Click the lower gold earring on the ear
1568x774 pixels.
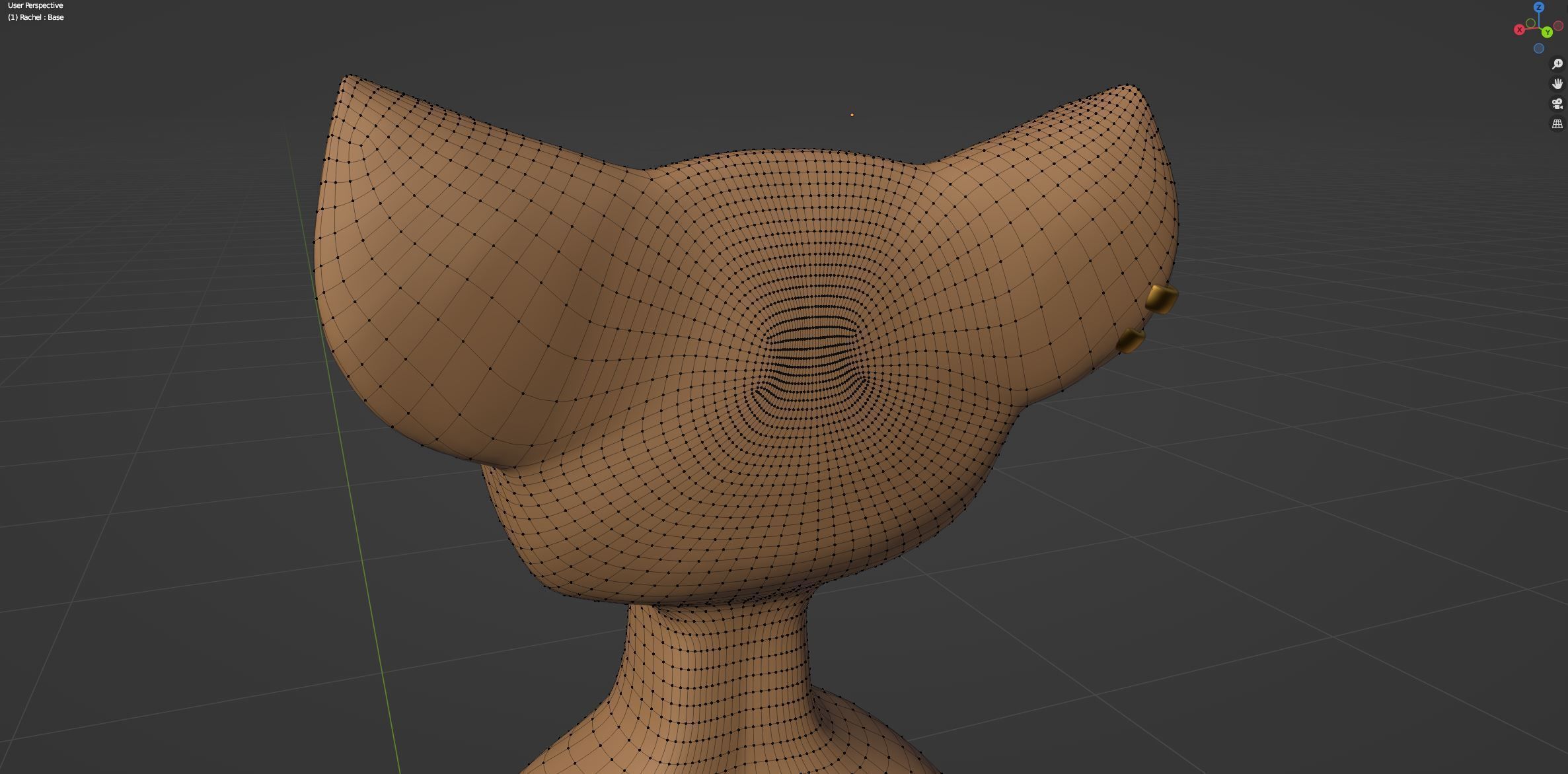(x=1131, y=341)
